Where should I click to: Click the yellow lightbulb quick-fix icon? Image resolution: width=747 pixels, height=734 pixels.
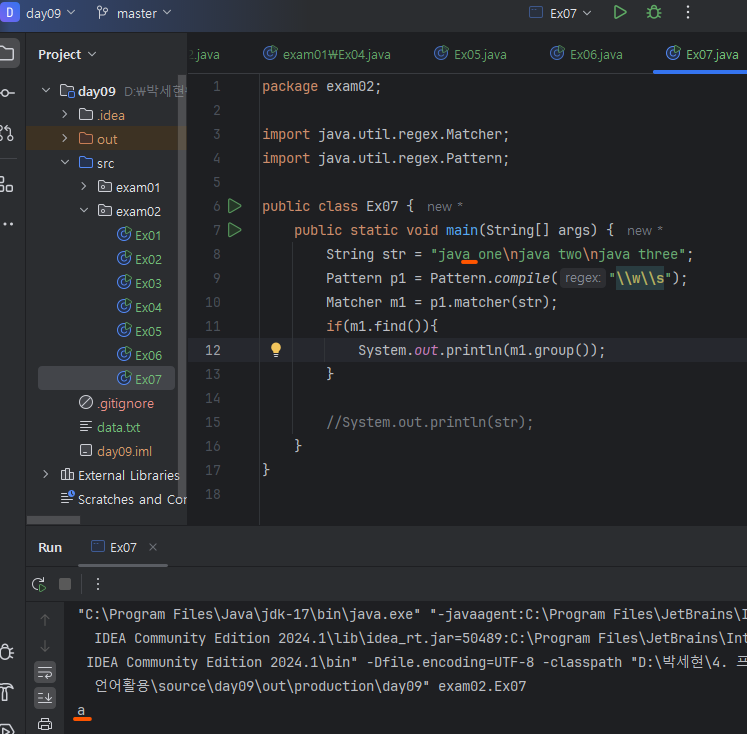coord(276,350)
